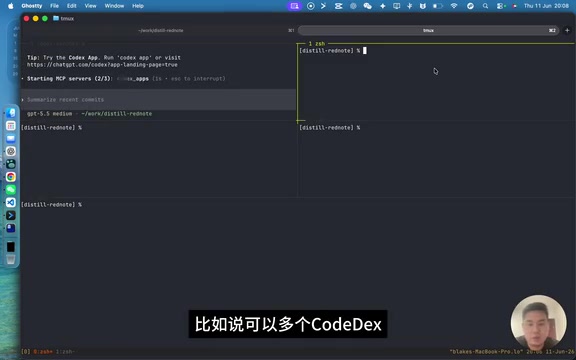Open the File menu
The width and height of the screenshot is (576, 360).
tap(54, 6)
